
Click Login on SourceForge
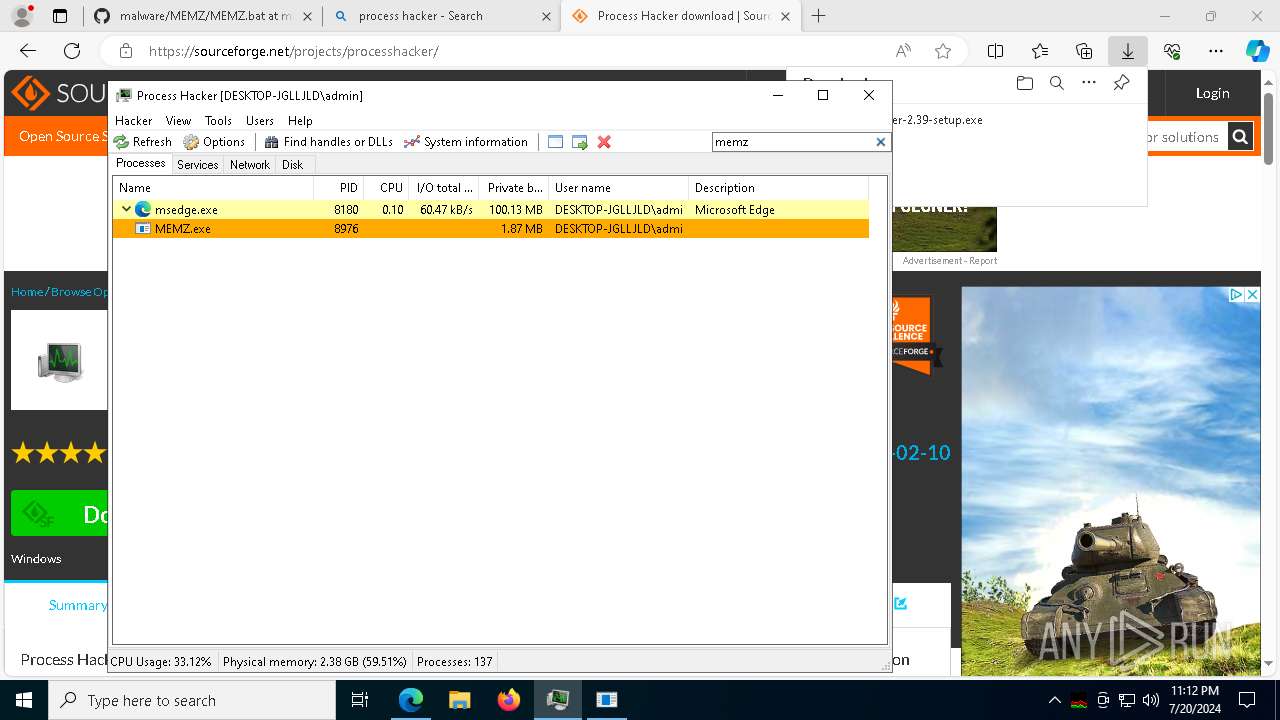[1212, 93]
